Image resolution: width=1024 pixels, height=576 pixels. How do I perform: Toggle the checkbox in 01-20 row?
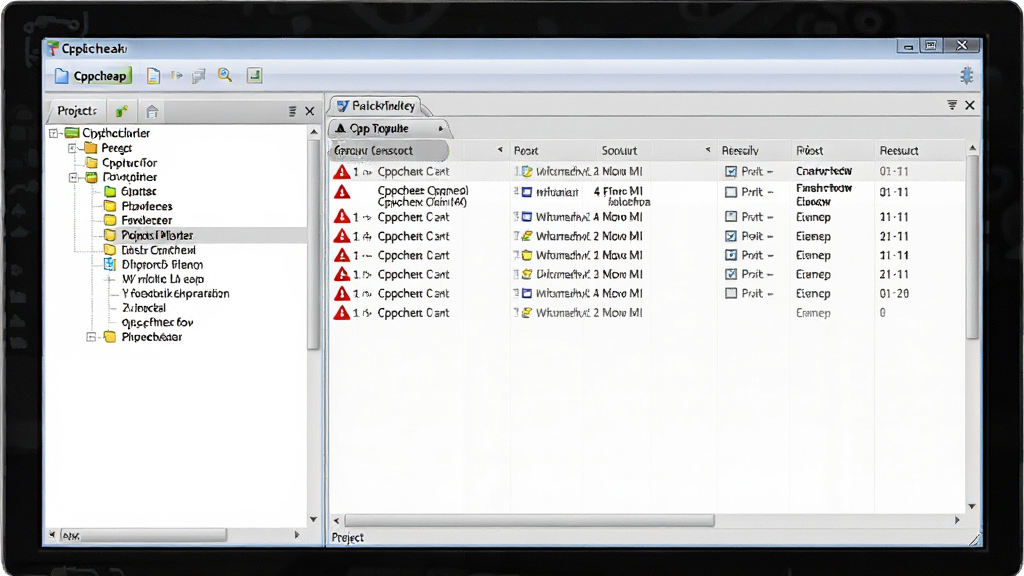pyautogui.click(x=731, y=294)
